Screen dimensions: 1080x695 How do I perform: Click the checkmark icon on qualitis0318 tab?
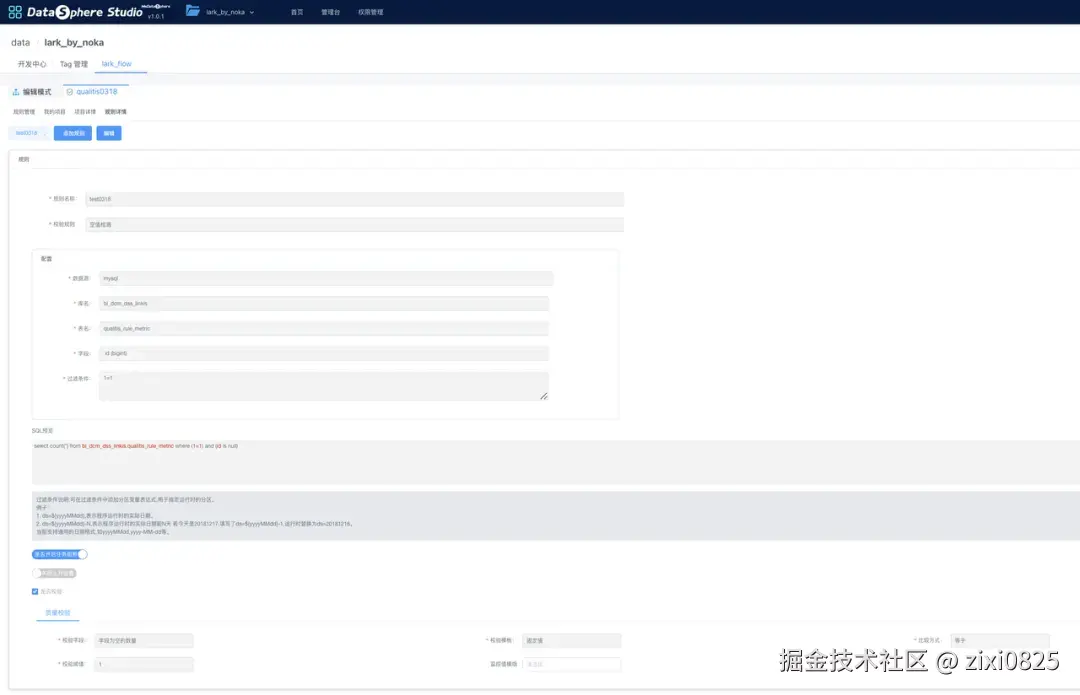click(x=70, y=91)
